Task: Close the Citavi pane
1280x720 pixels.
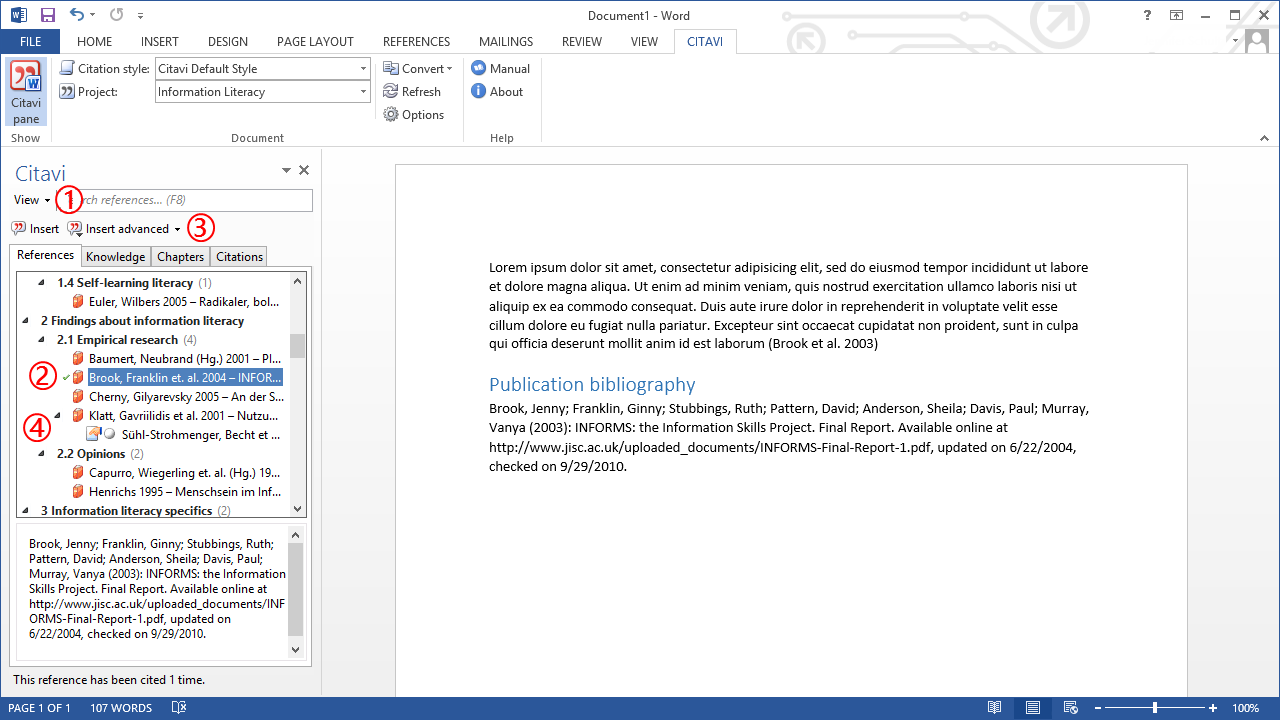Action: (304, 170)
